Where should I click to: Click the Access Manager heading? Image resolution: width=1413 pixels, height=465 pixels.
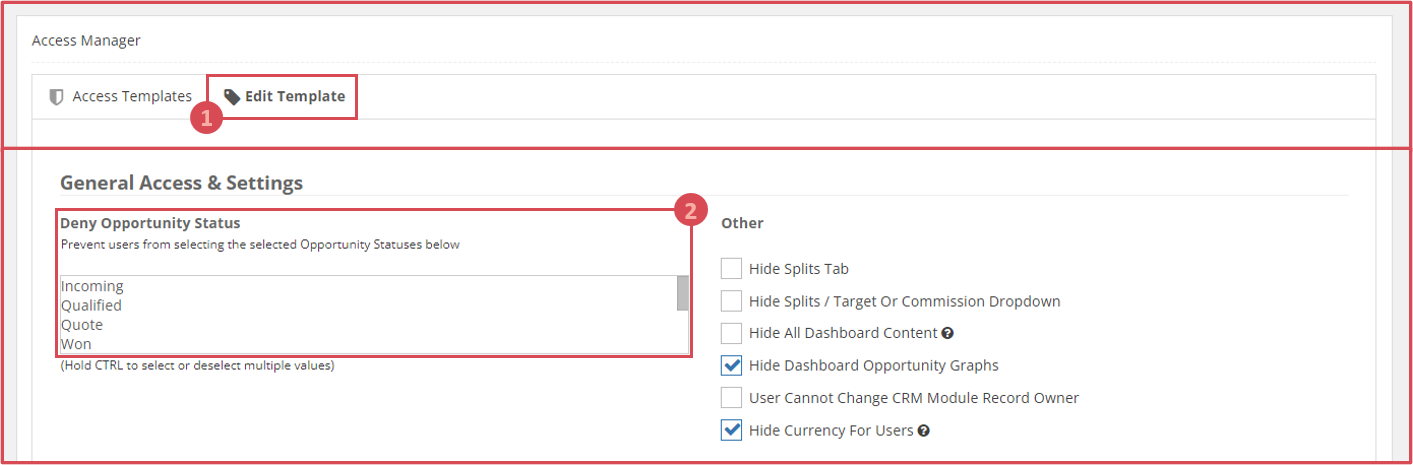tap(86, 41)
